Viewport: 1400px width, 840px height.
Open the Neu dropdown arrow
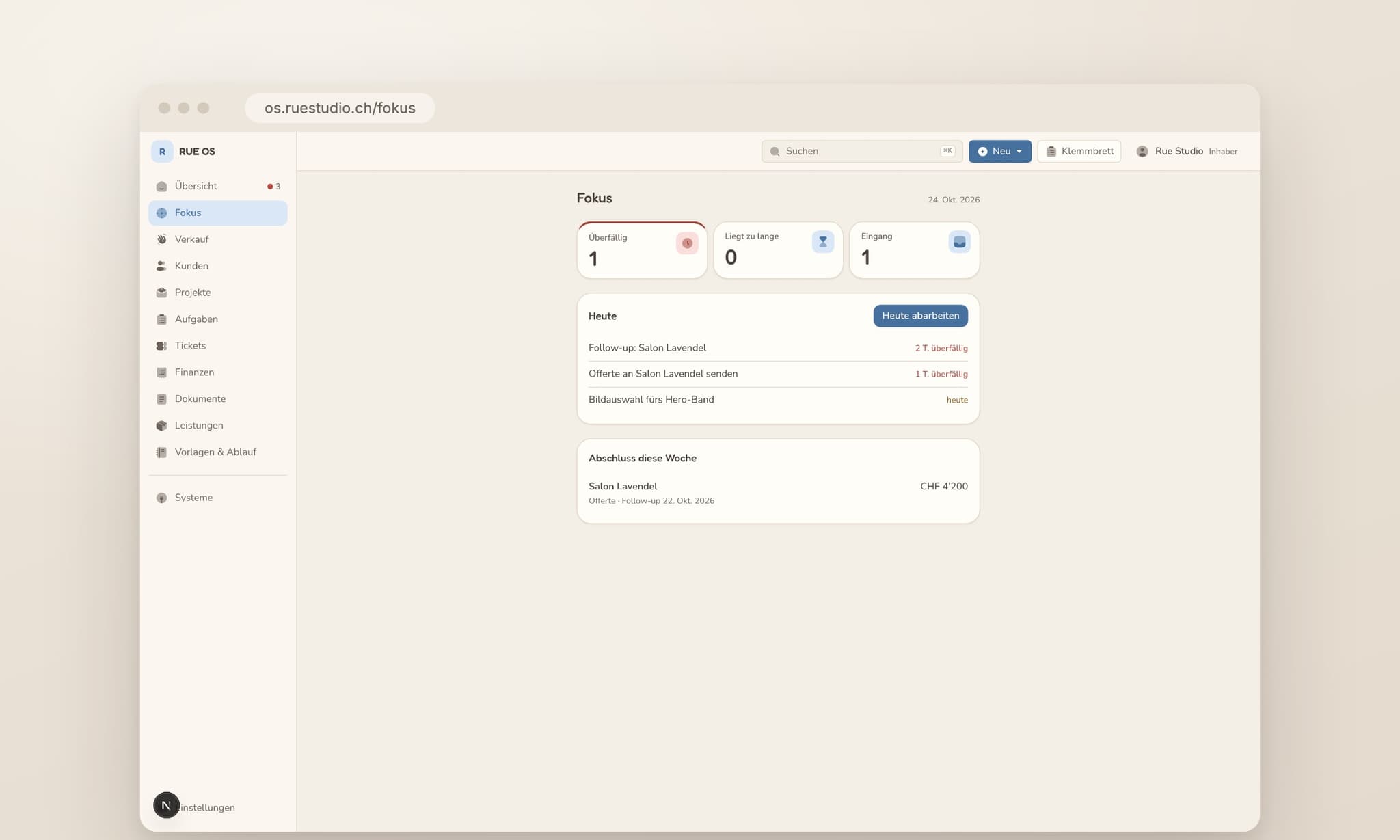tap(1019, 152)
